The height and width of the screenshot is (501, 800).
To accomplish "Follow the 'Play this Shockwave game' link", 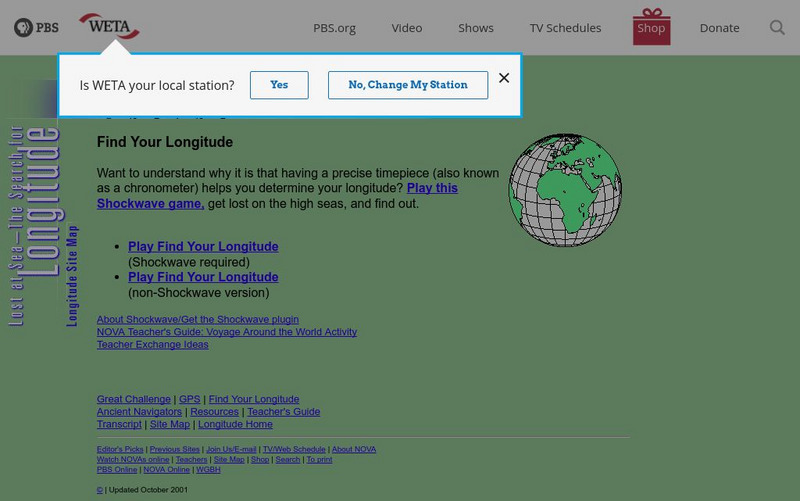I will (432, 188).
